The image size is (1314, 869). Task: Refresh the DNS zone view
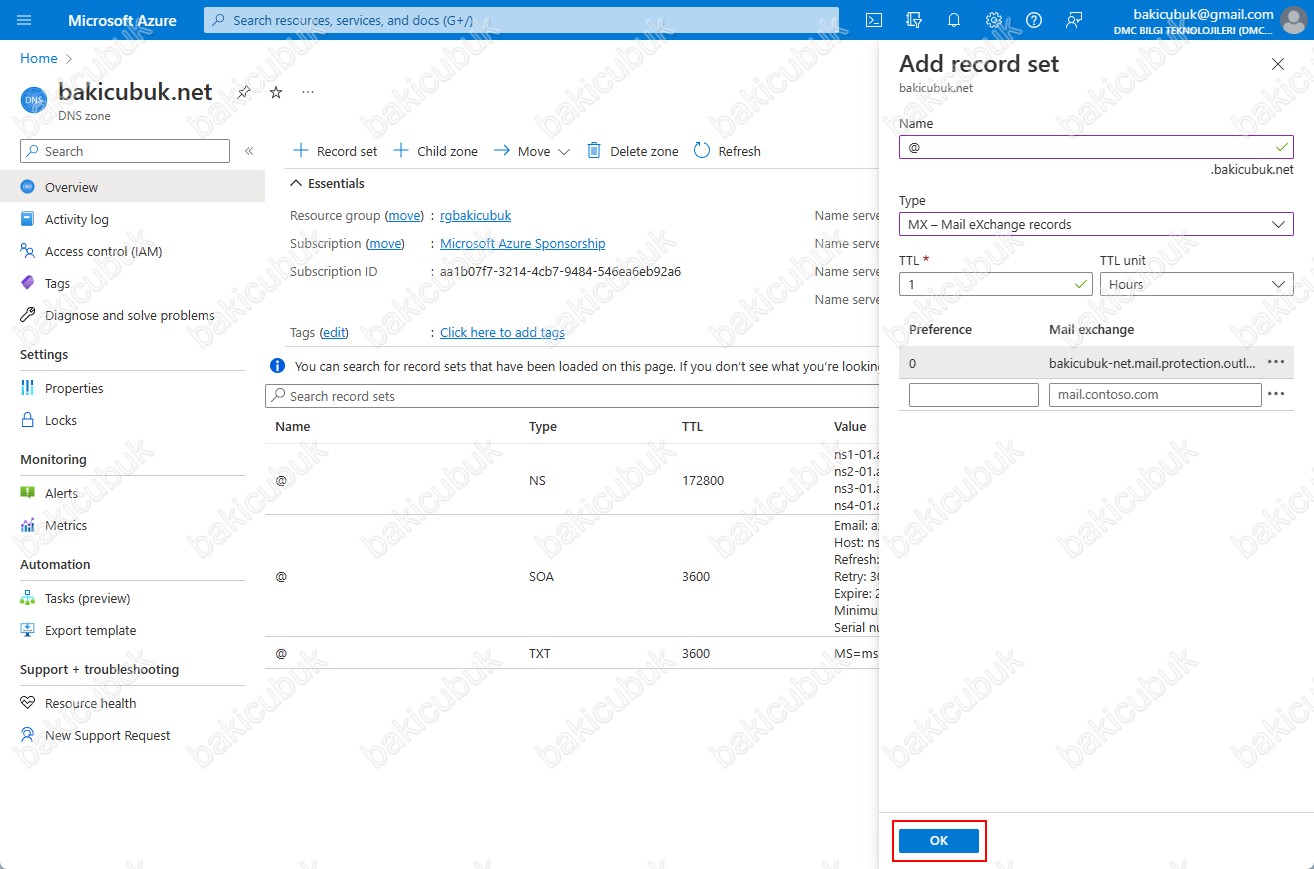click(727, 151)
